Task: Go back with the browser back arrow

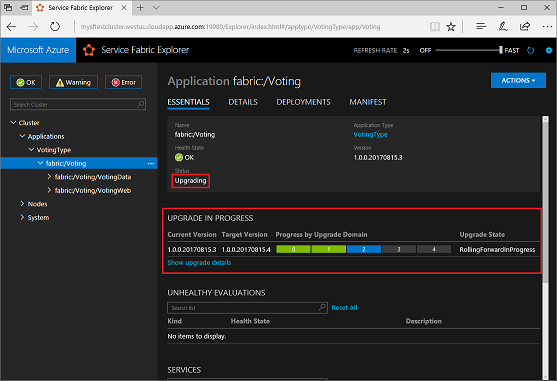Action: (x=12, y=27)
